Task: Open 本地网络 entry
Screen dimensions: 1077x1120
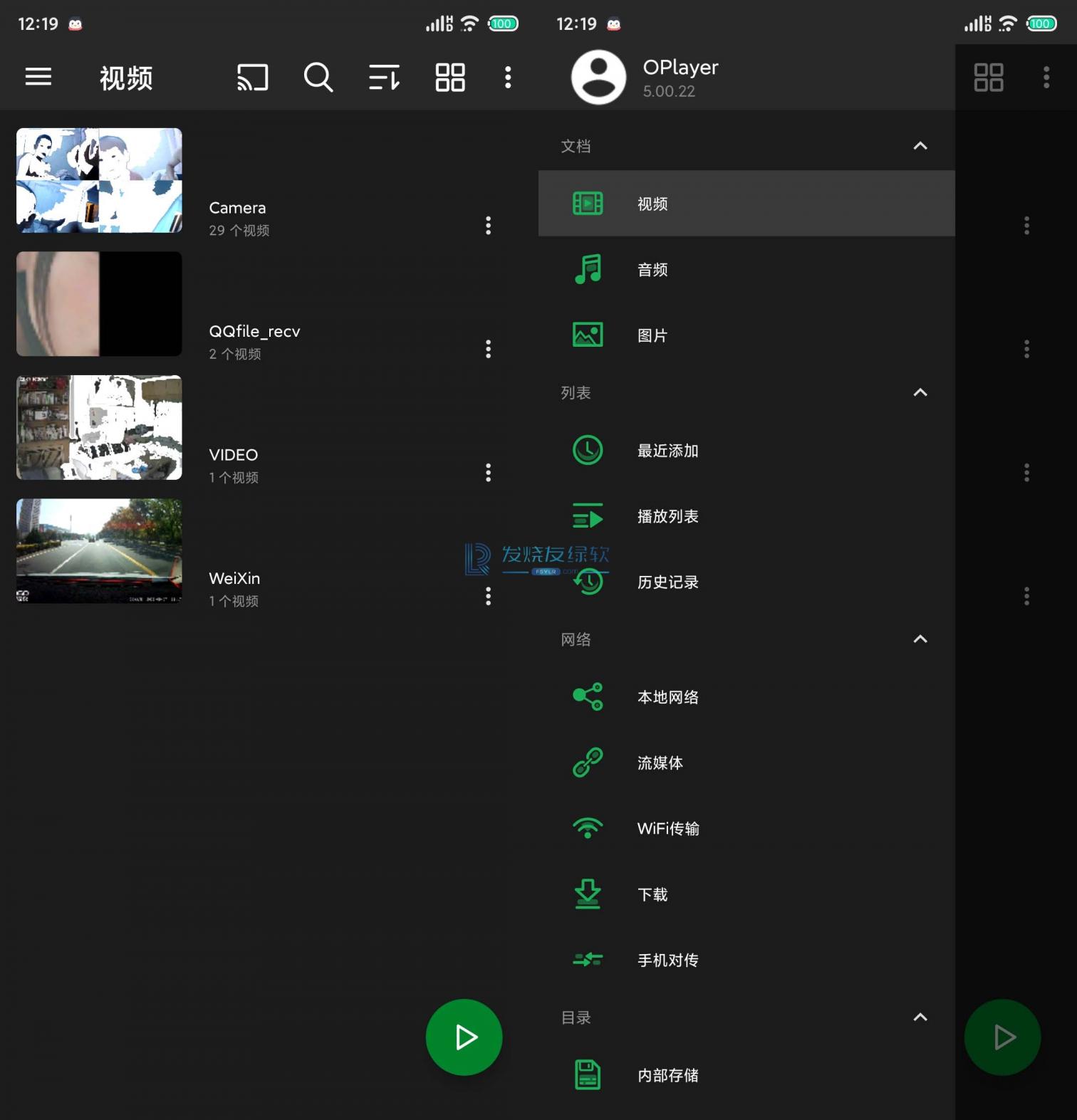Action: tap(746, 696)
